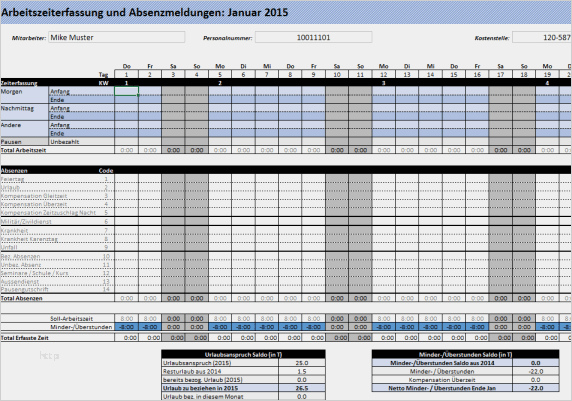572x401 pixels.
Task: Click the Bez. Absenzen row label
Action: point(20,257)
